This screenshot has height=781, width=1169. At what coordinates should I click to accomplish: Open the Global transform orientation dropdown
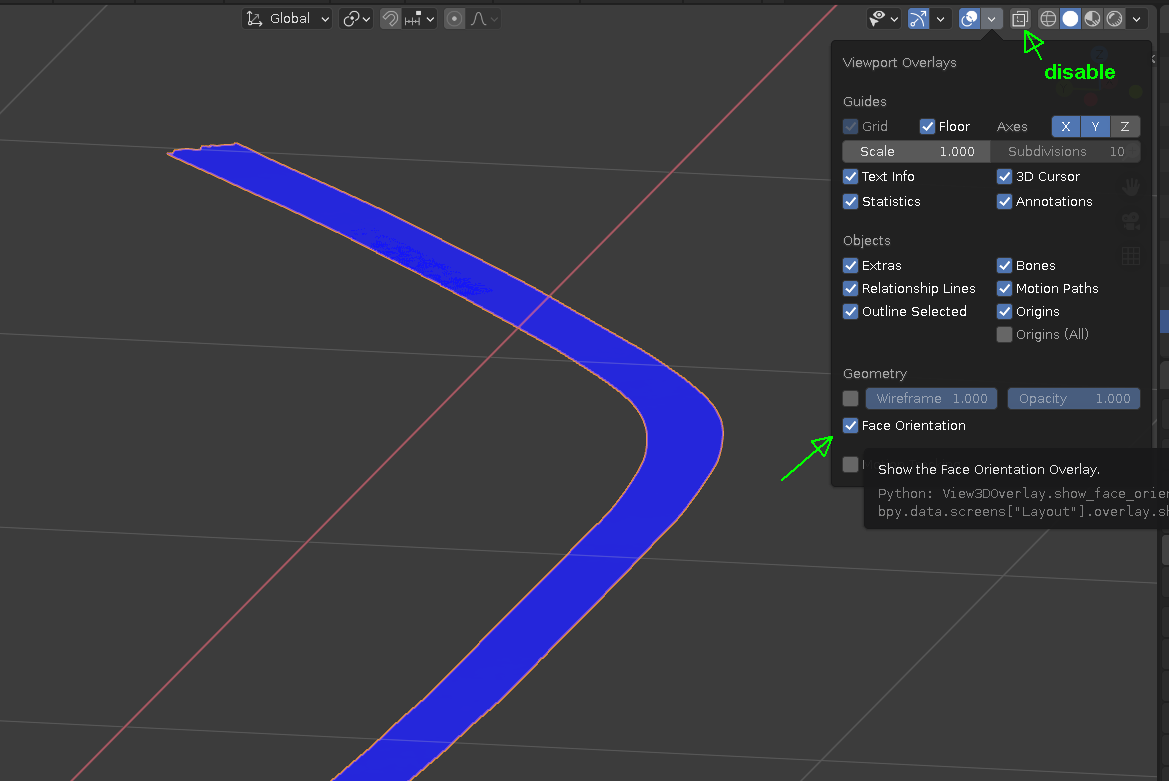tap(288, 18)
